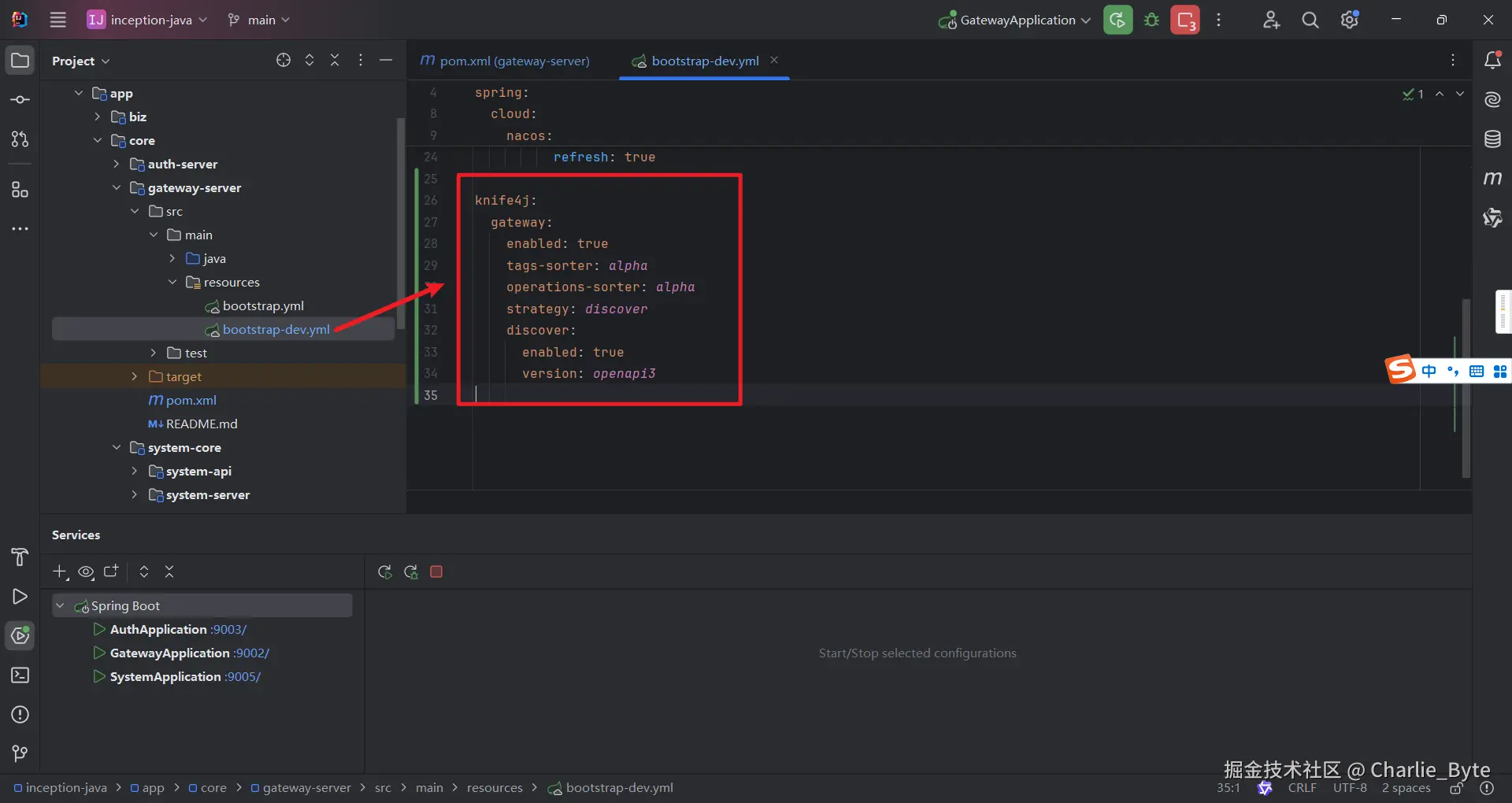Open the Database tool window icon
The width and height of the screenshot is (1512, 803).
click(x=1492, y=139)
